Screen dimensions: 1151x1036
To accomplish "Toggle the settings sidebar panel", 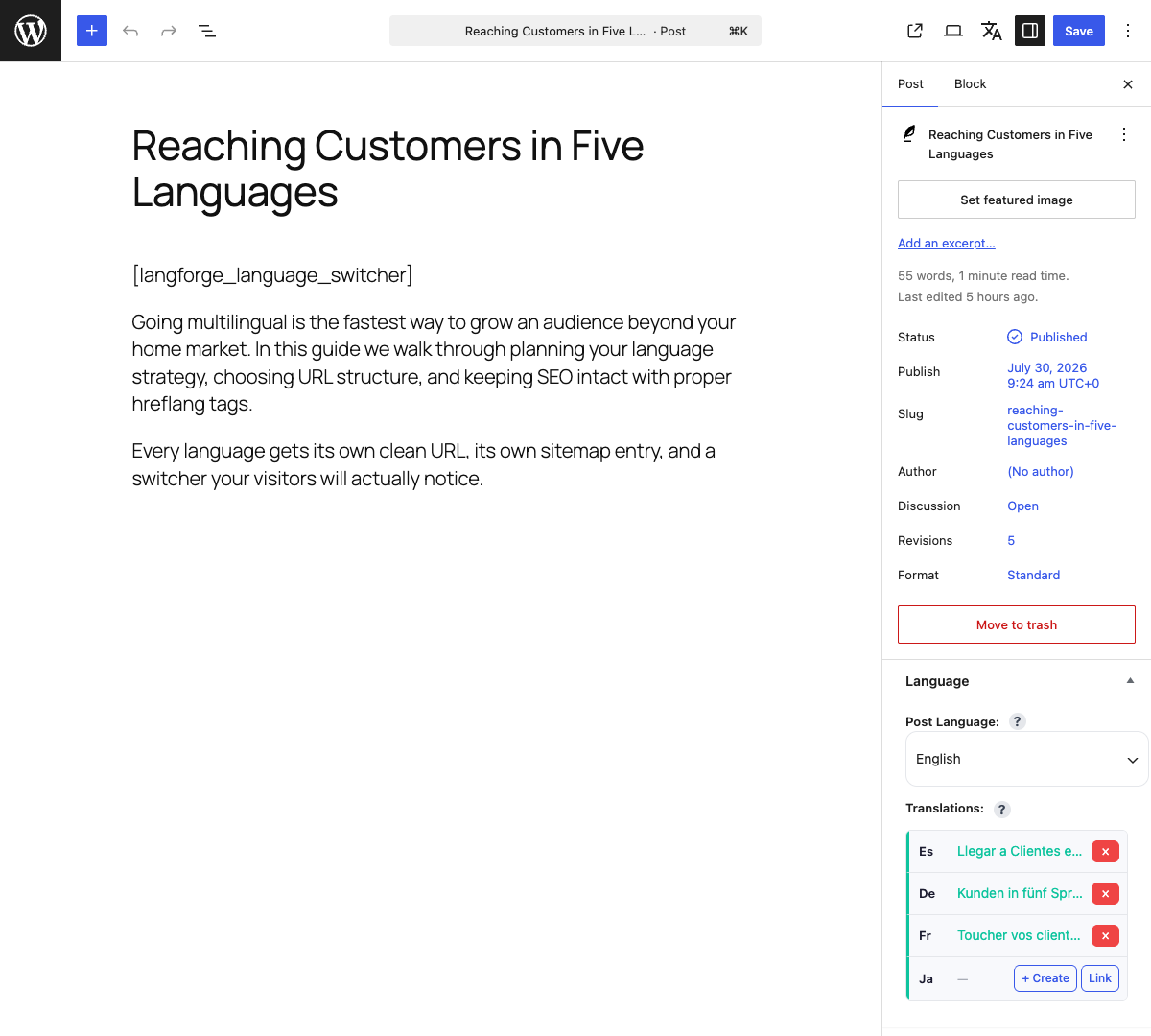I will click(1030, 31).
